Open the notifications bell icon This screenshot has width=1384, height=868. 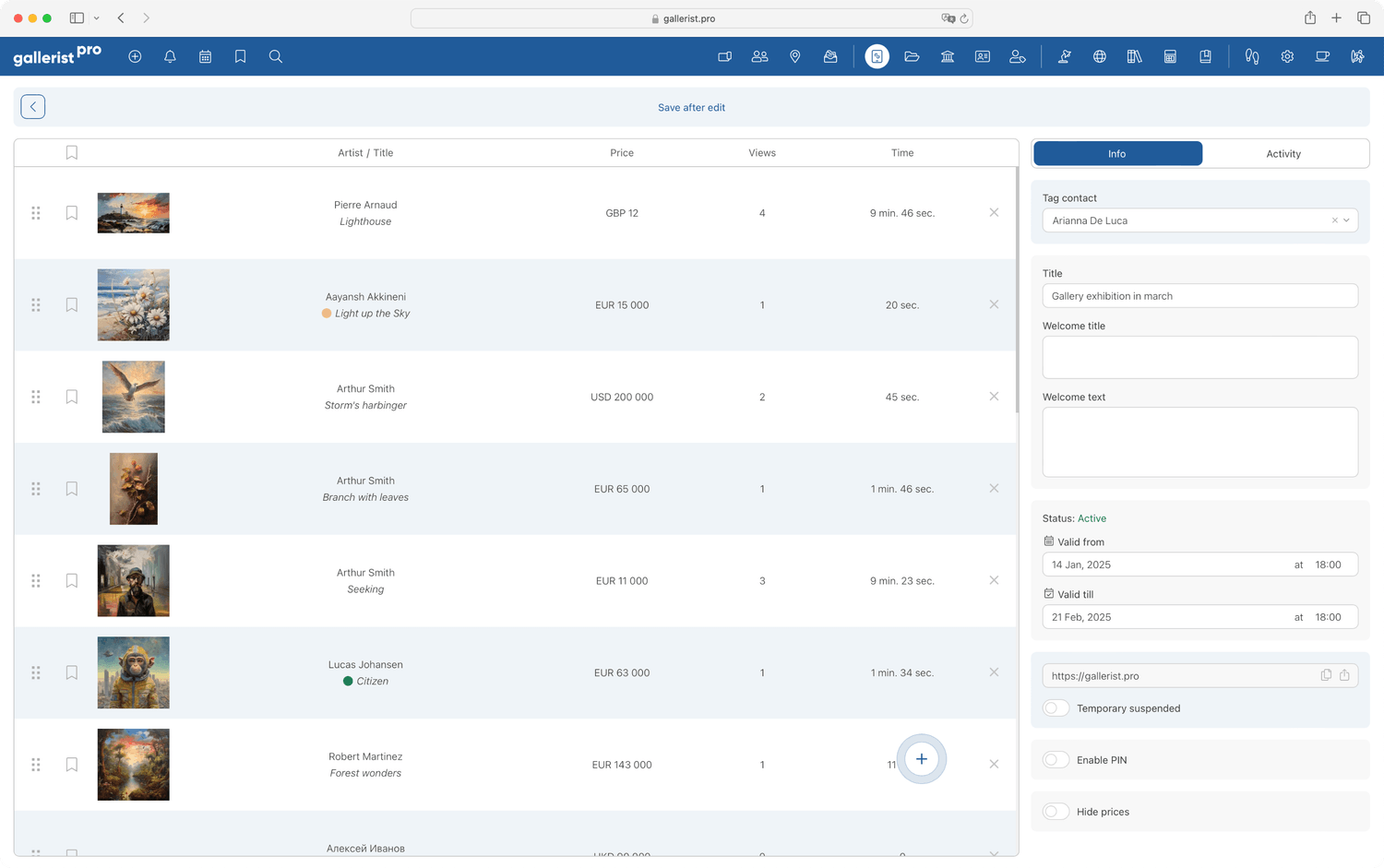[x=170, y=56]
